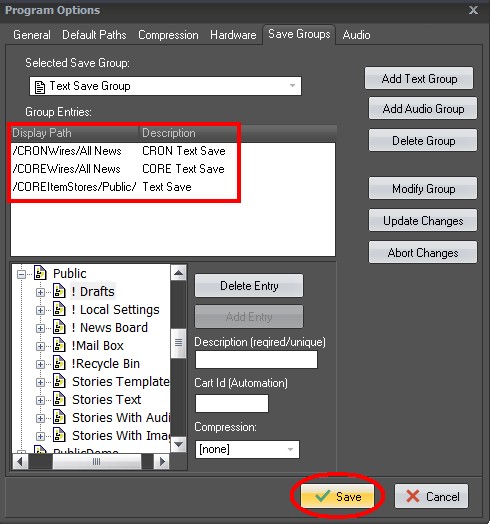Screen dimensions: 490x524
Task: Switch to the Default Paths tab
Action: (94, 35)
